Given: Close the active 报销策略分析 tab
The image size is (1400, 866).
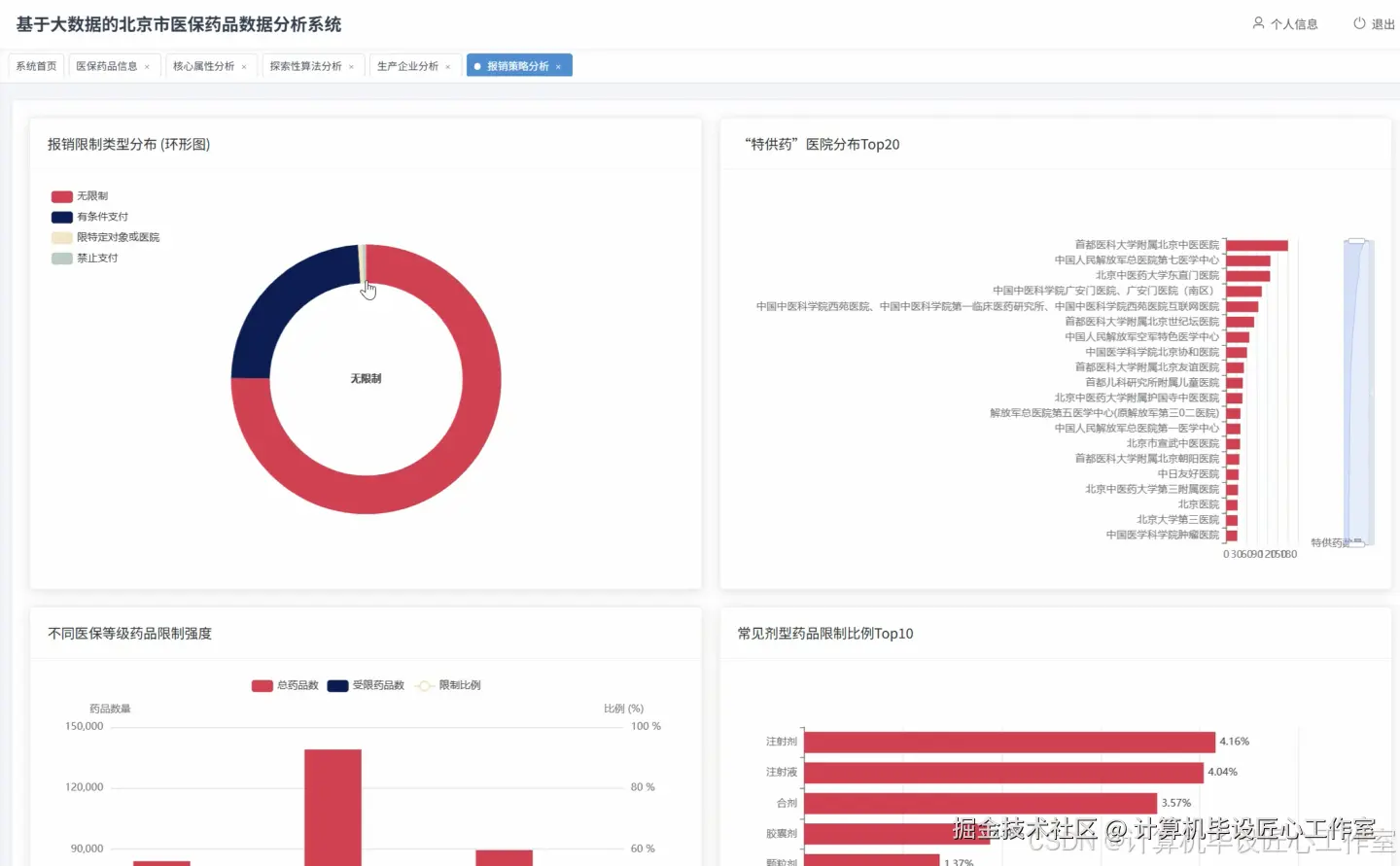Looking at the screenshot, I should tap(558, 67).
